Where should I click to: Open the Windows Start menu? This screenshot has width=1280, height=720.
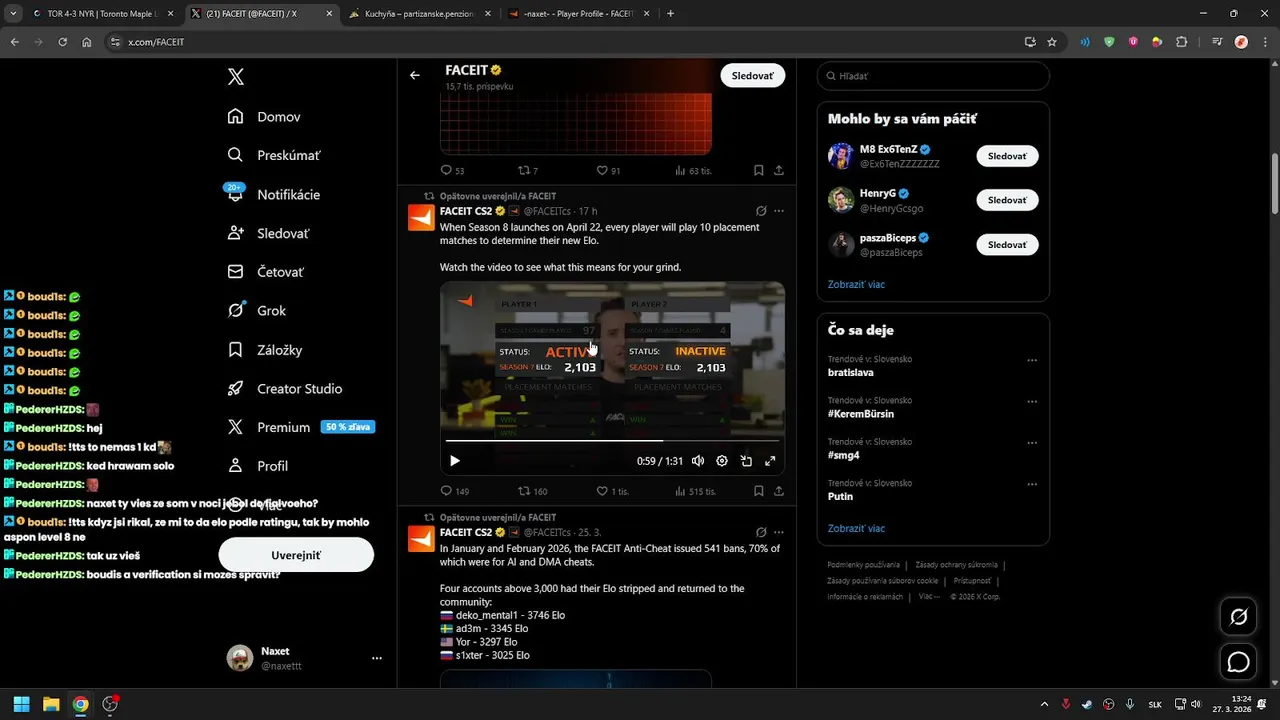[x=21, y=704]
